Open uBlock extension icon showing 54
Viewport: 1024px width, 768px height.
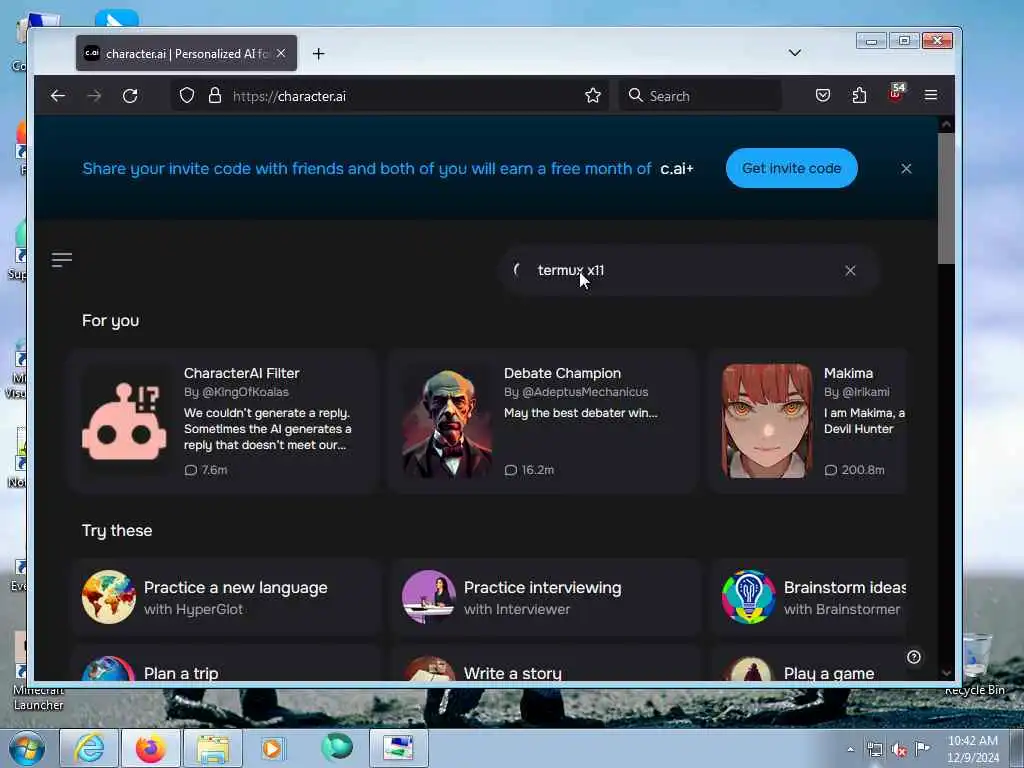click(x=897, y=93)
